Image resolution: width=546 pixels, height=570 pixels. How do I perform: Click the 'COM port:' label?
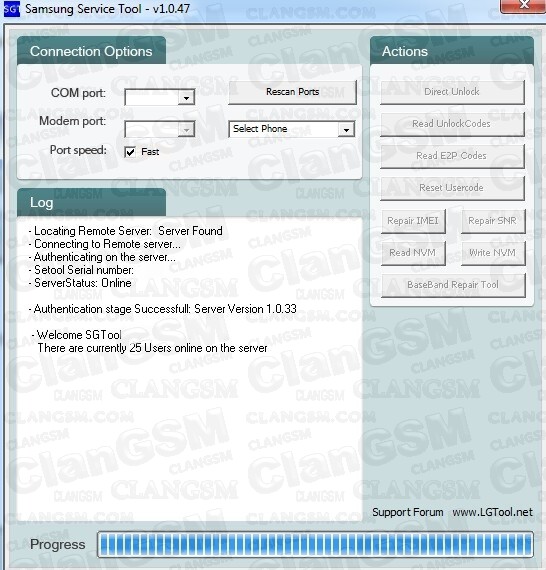tap(78, 93)
